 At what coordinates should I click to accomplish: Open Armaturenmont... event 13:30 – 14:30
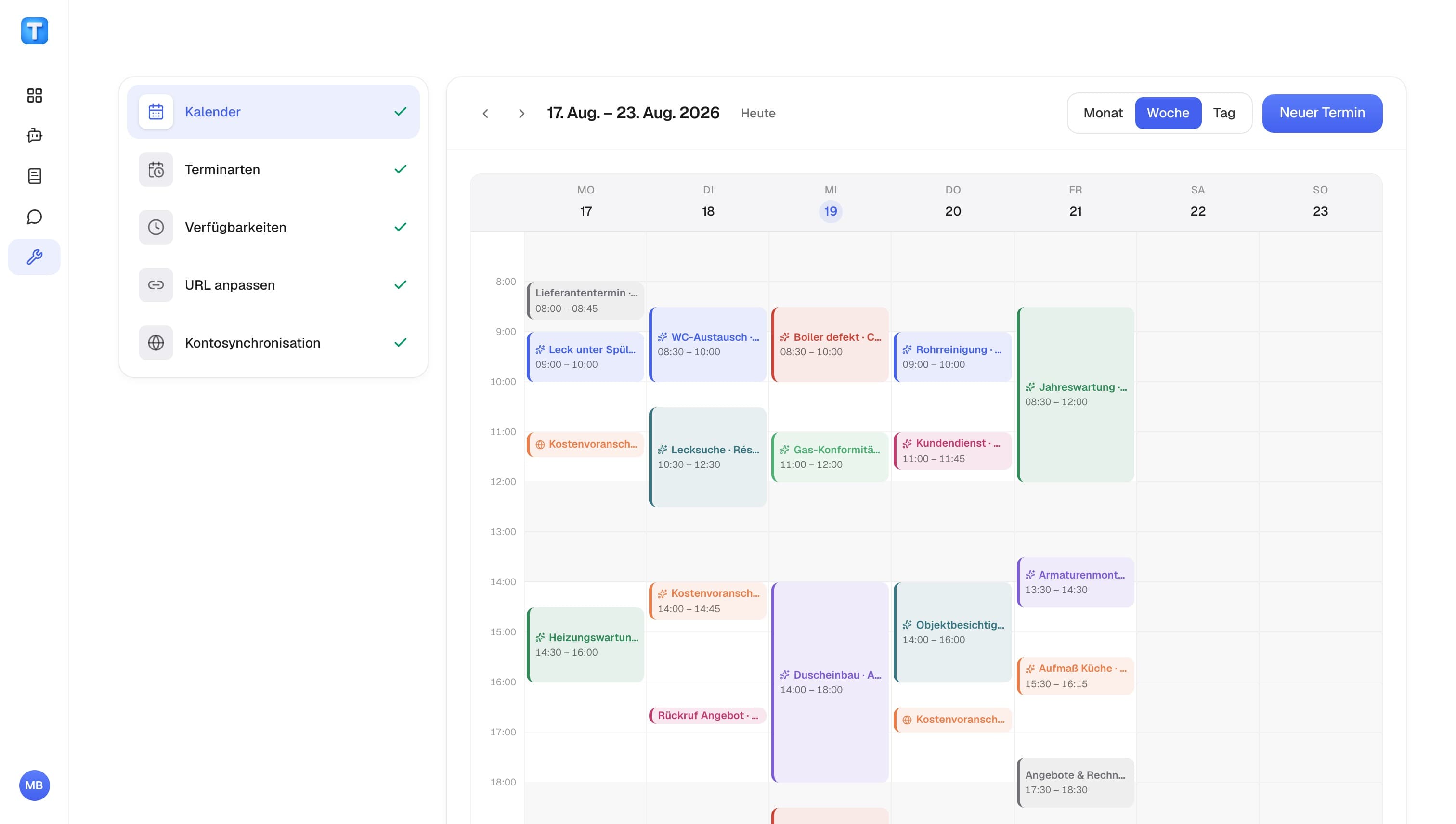pos(1076,582)
